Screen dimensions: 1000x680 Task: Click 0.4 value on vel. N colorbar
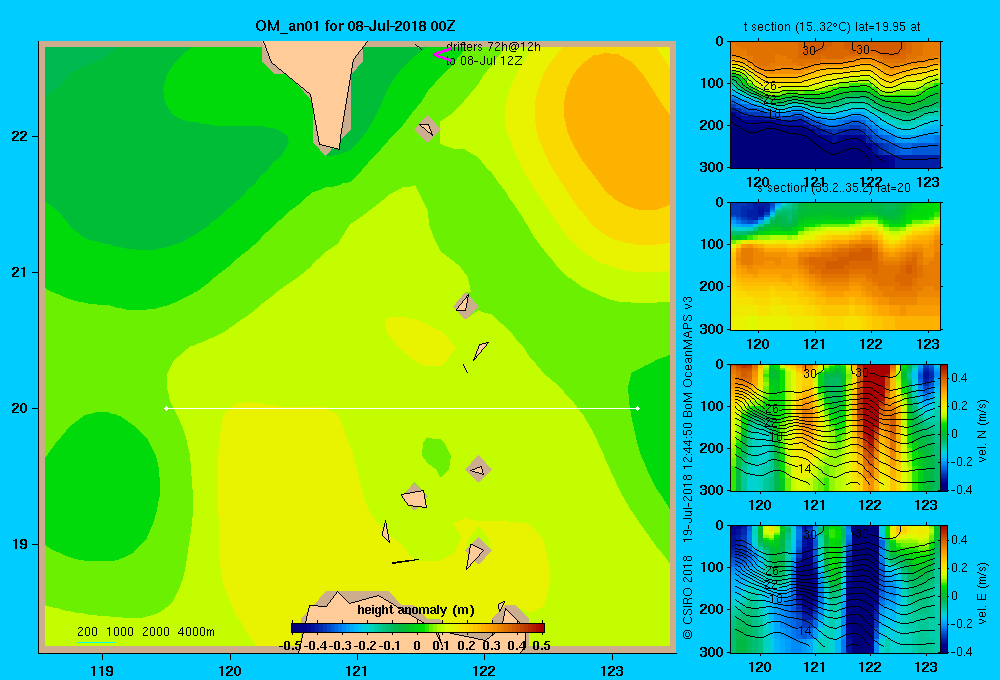tap(959, 378)
